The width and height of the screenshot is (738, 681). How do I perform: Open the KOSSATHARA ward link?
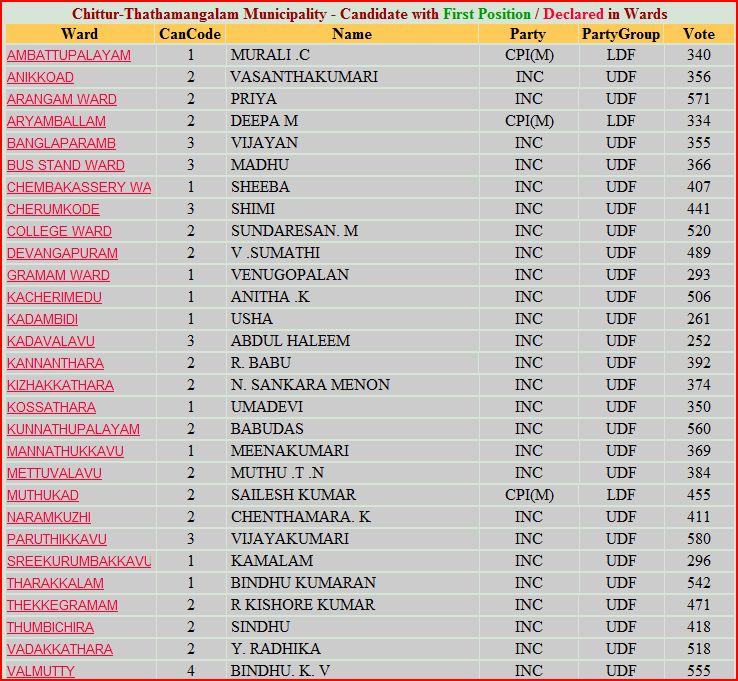(51, 407)
